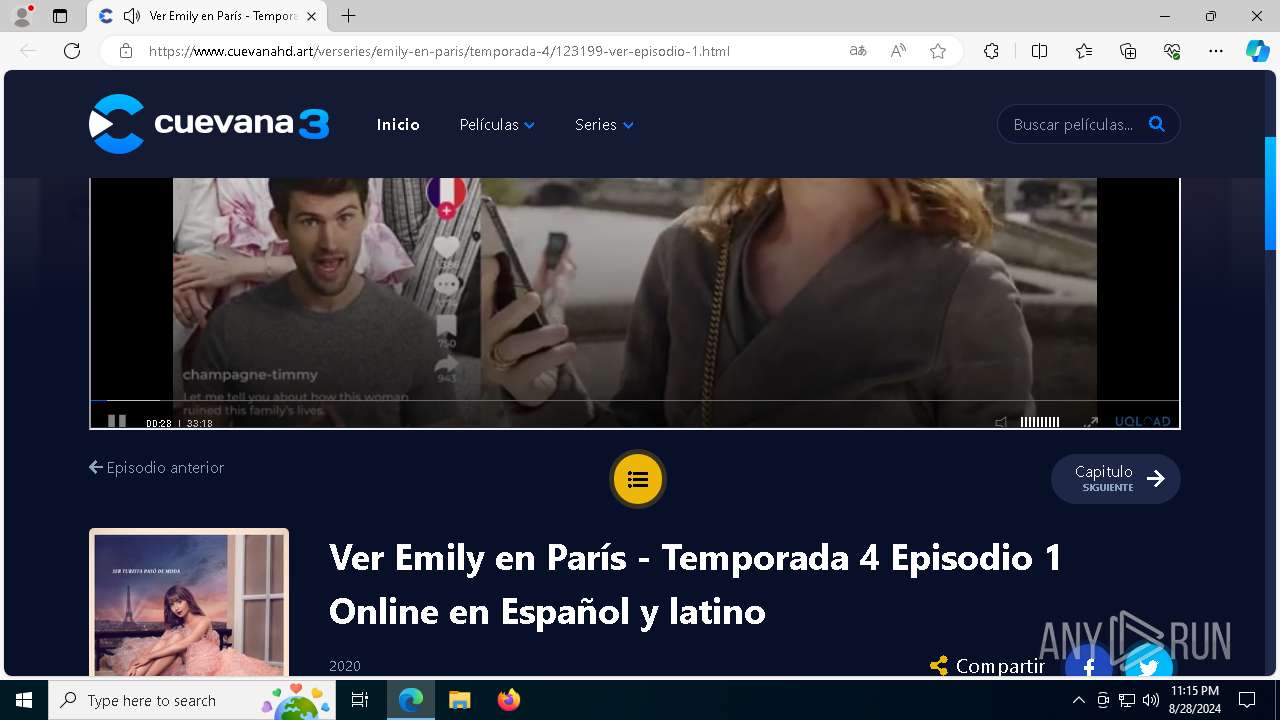The image size is (1280, 720).
Task: Open the notification center
Action: pyautogui.click(x=1247, y=700)
